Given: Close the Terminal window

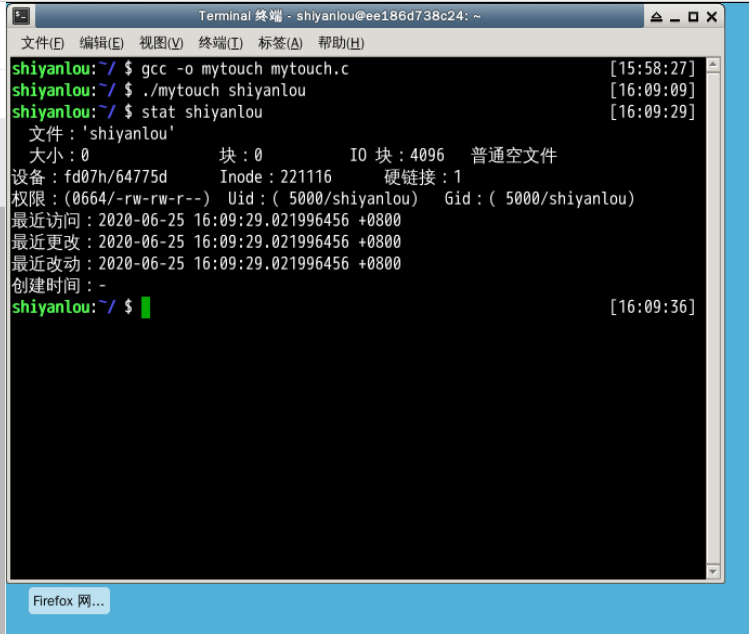Looking at the screenshot, I should [712, 17].
